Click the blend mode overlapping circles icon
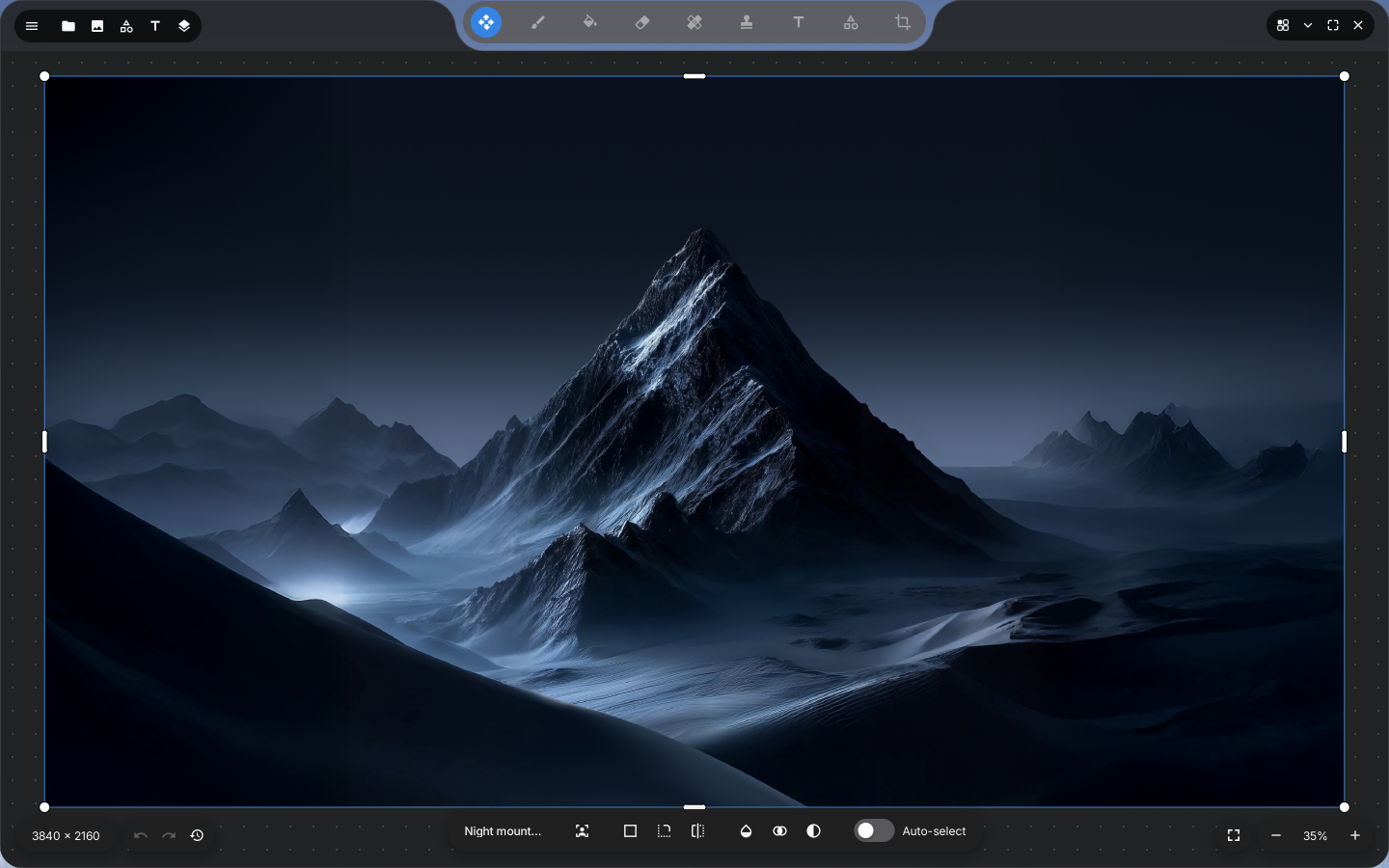 pos(779,831)
